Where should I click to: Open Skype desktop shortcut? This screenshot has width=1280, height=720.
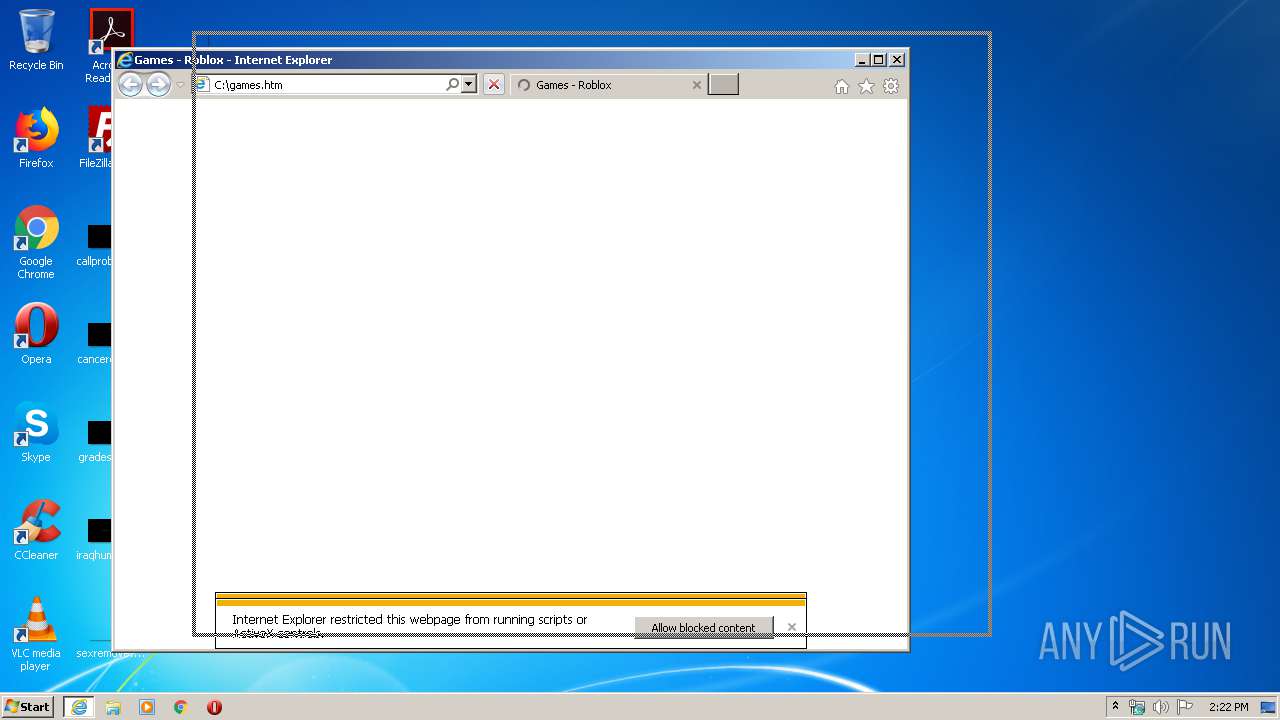(x=36, y=432)
